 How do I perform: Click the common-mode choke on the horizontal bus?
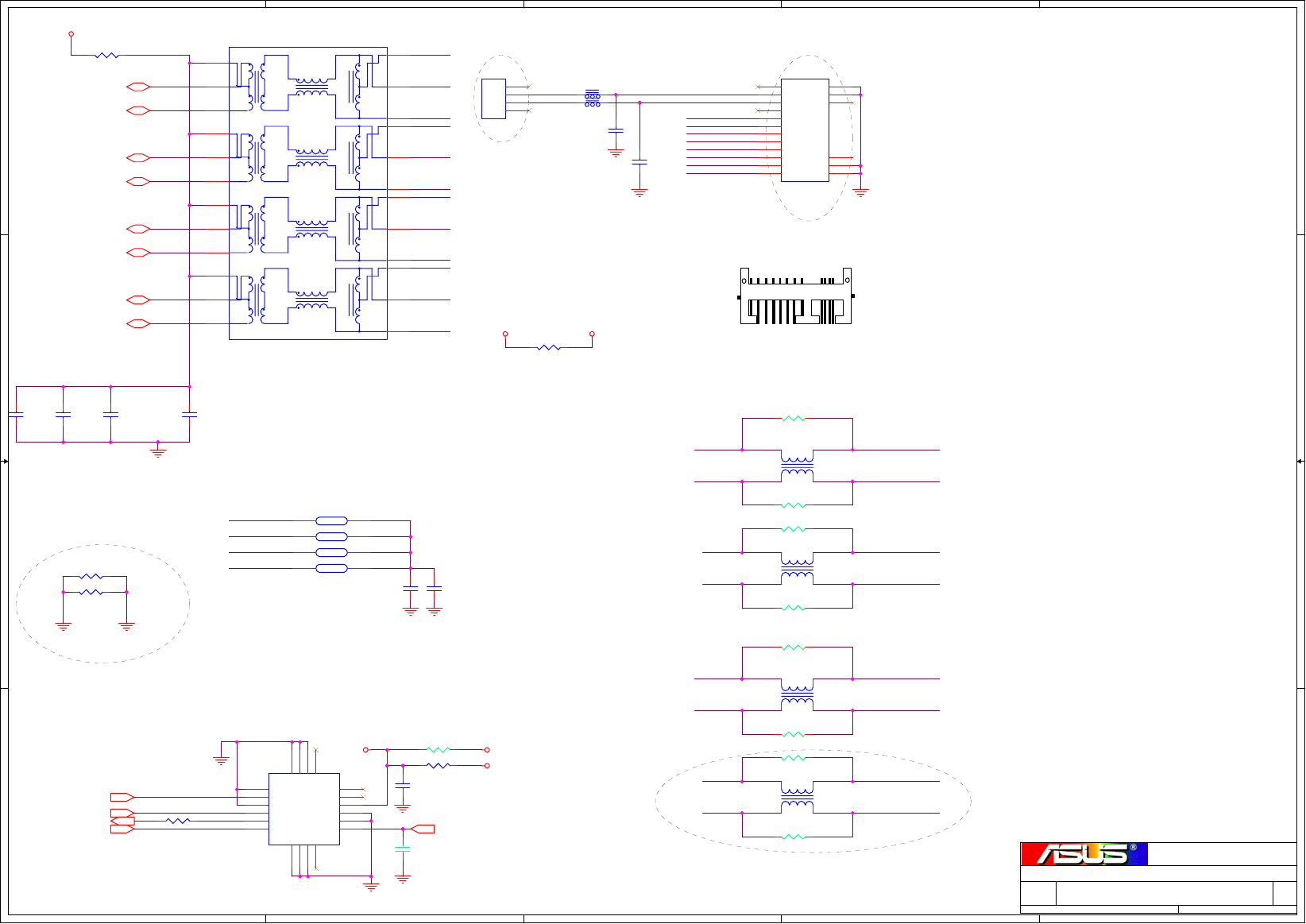click(x=592, y=99)
